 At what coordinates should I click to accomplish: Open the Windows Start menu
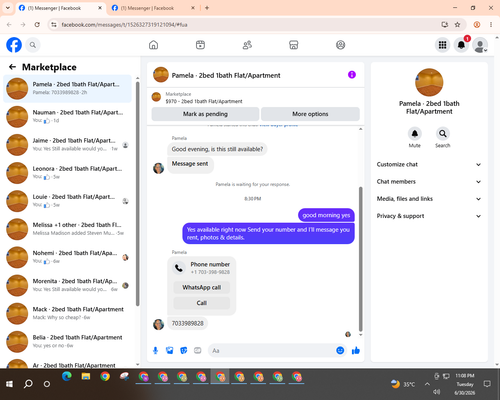(10, 384)
